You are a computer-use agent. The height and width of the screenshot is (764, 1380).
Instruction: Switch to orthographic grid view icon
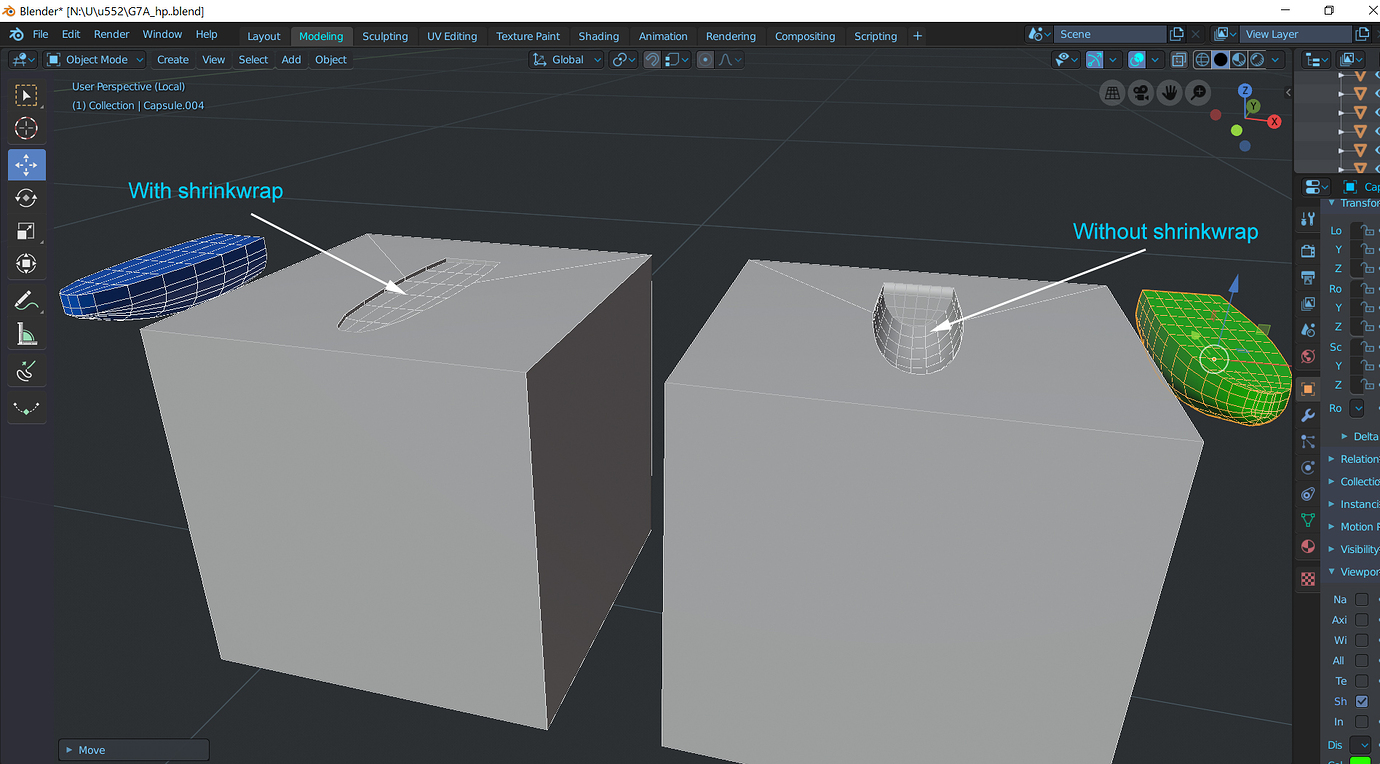(x=1111, y=93)
